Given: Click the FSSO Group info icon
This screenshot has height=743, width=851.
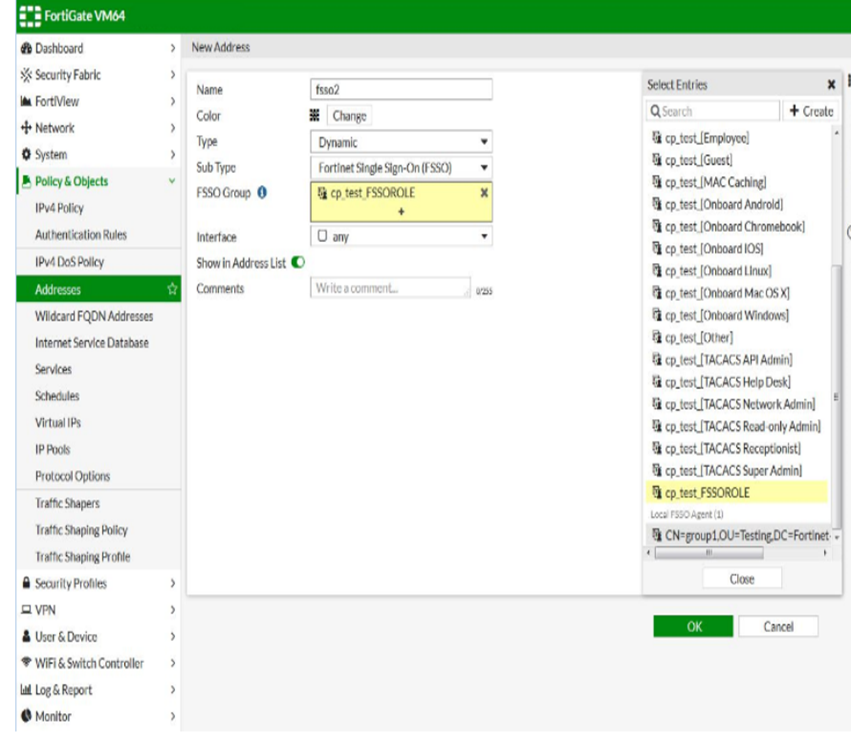Looking at the screenshot, I should 262,193.
